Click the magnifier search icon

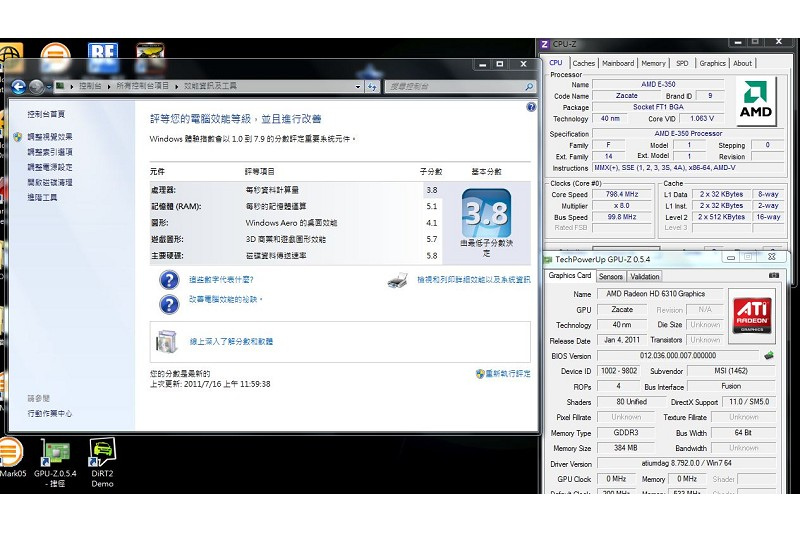point(529,87)
